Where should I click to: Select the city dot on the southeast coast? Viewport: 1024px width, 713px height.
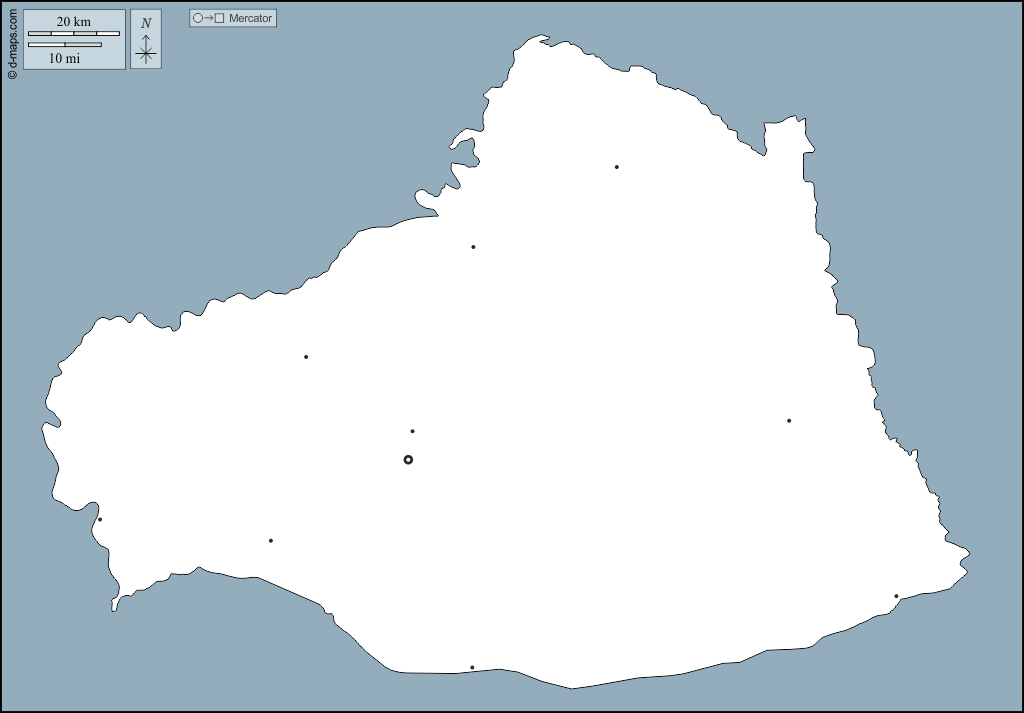coord(896,596)
